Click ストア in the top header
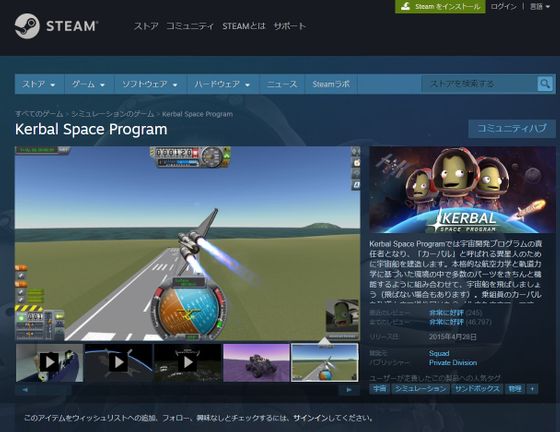This screenshot has width=560, height=432. [x=146, y=26]
